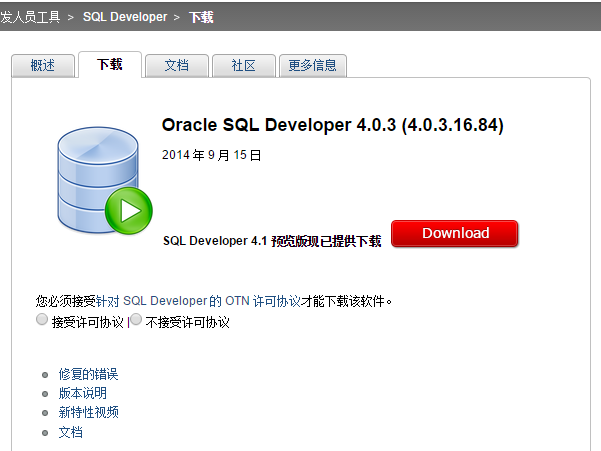Open the 版本说明 link

point(82,394)
